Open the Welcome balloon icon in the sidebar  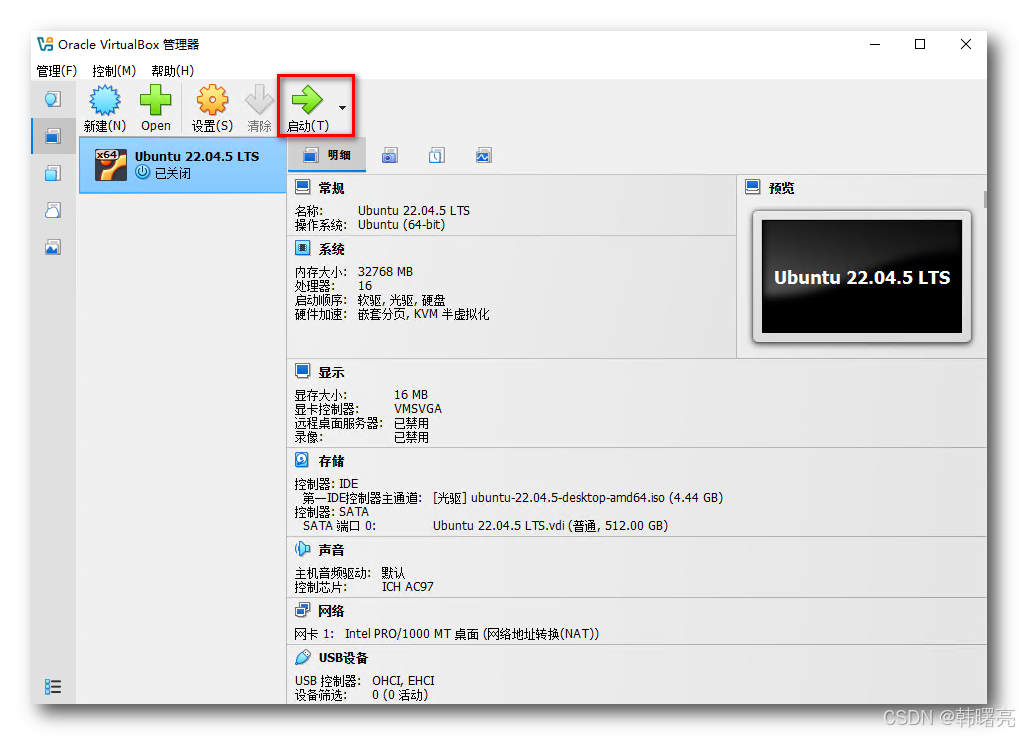coord(53,99)
